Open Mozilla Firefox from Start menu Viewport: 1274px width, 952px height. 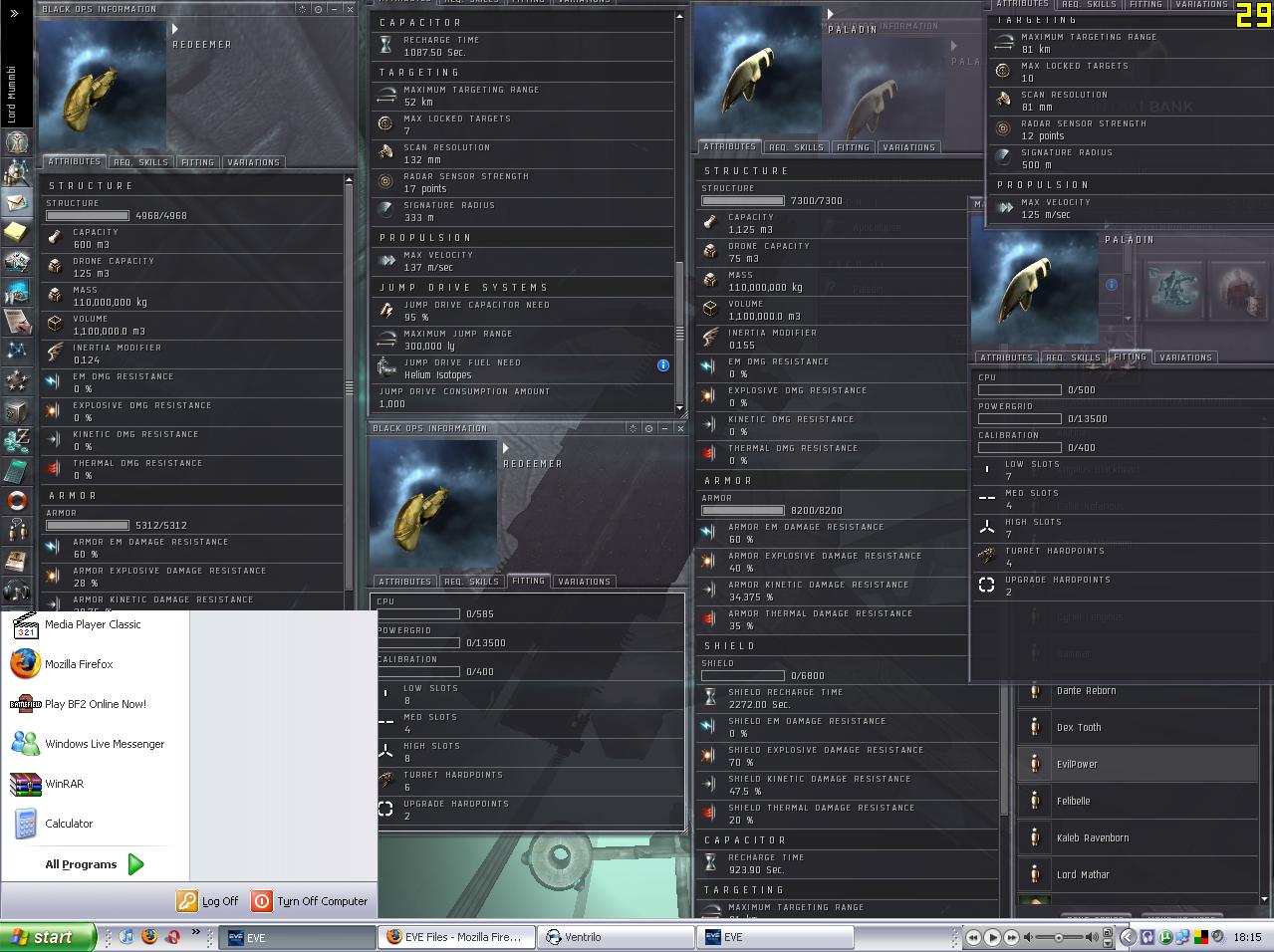coord(96,664)
